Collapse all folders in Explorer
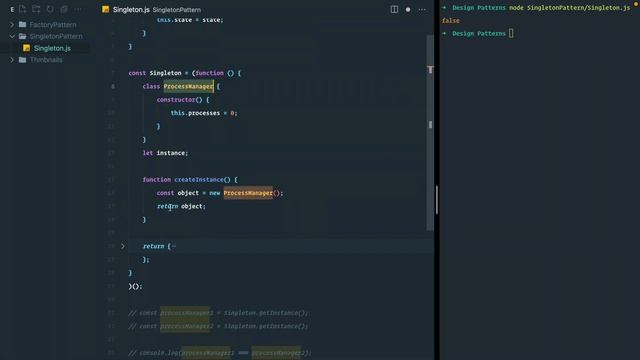This screenshot has width=640, height=360. [64, 9]
